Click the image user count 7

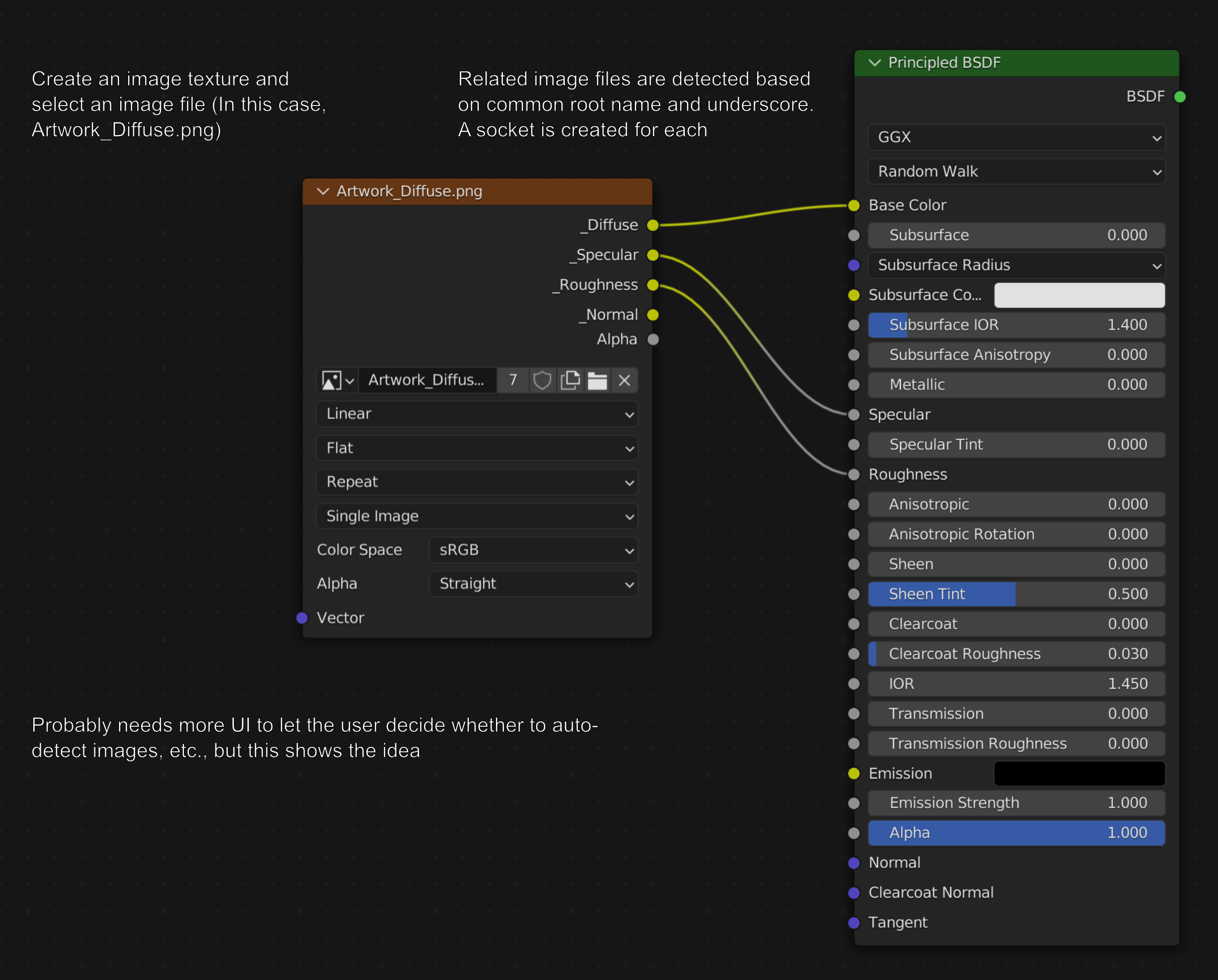(x=513, y=380)
